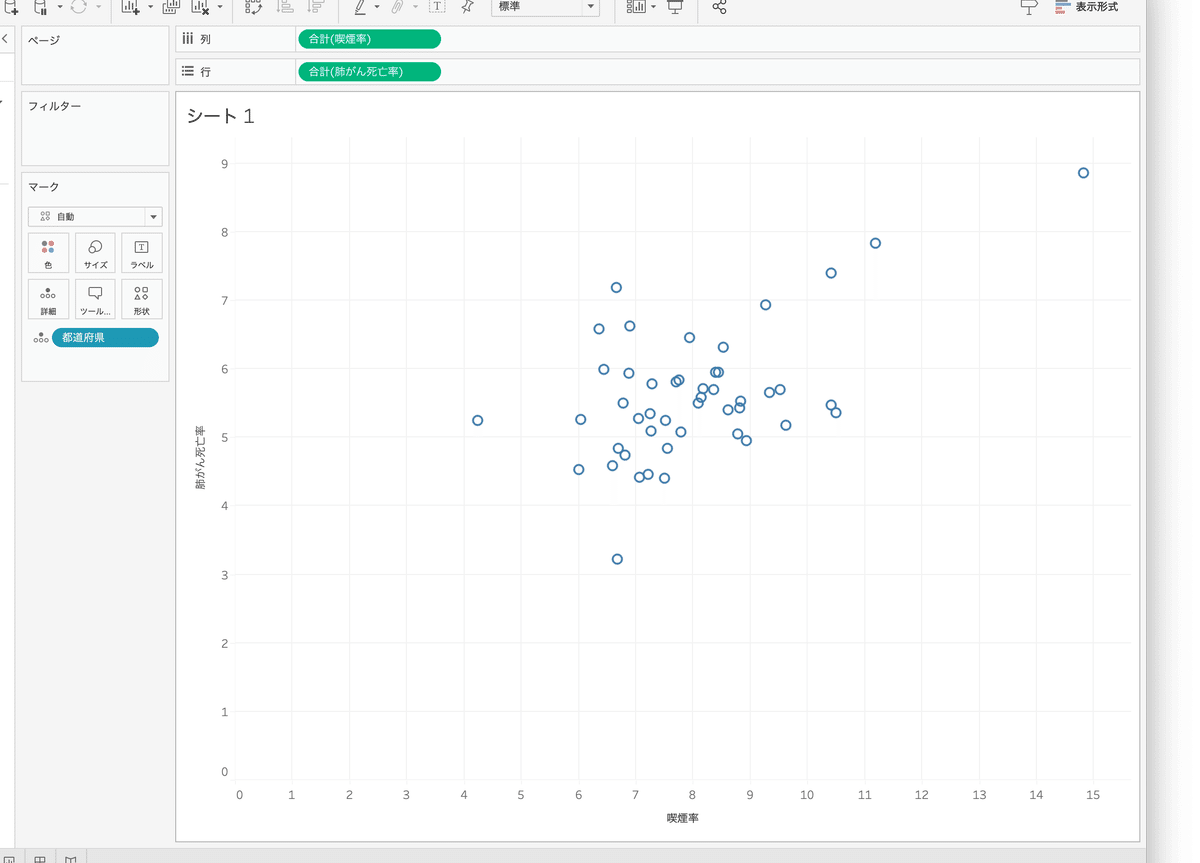Toggle mark labels with the T icon
This screenshot has width=1200, height=863.
tap(437, 7)
